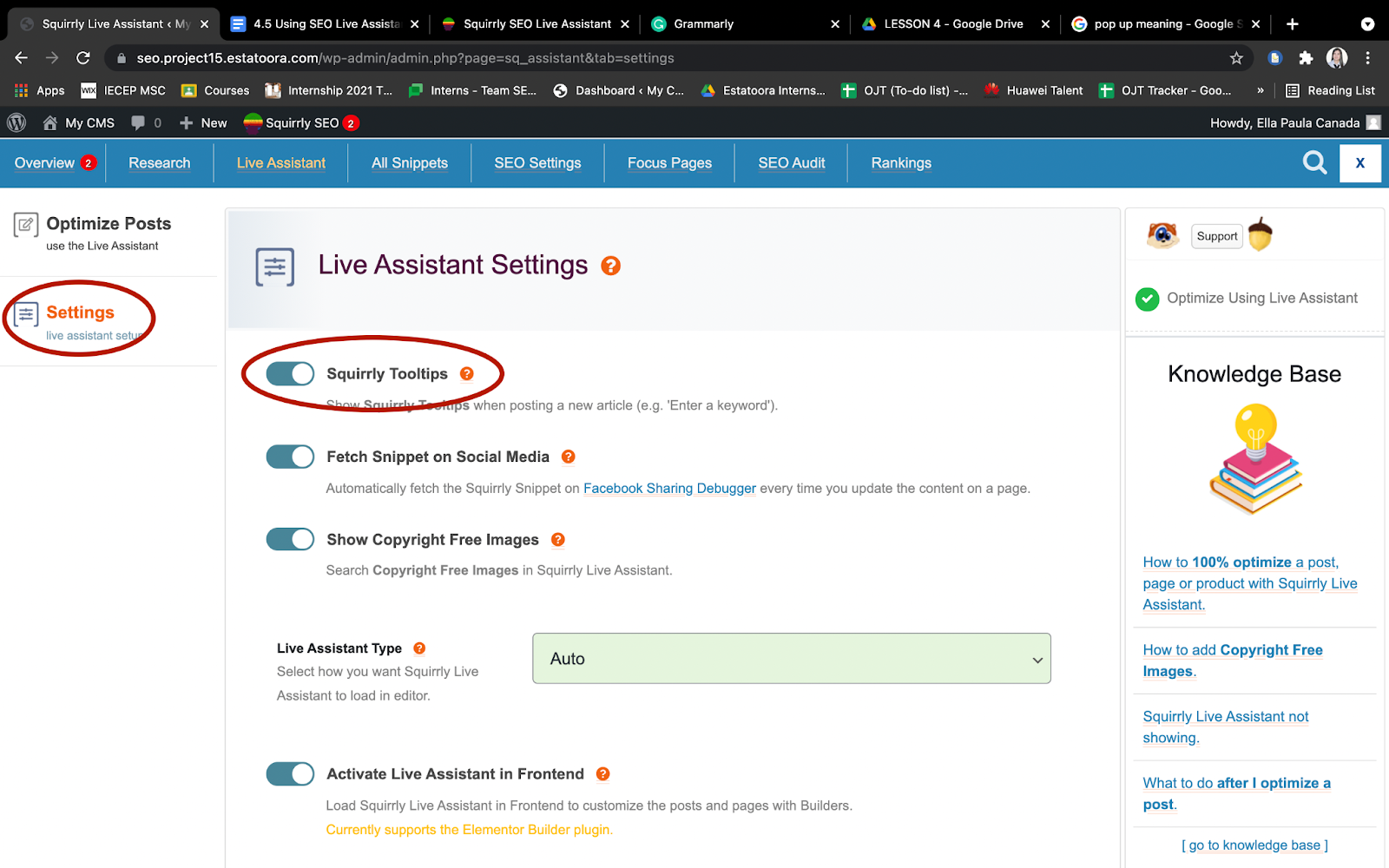Click help icon beside Live Assistant Settings title
Viewport: 1389px width, 868px height.
pyautogui.click(x=611, y=266)
